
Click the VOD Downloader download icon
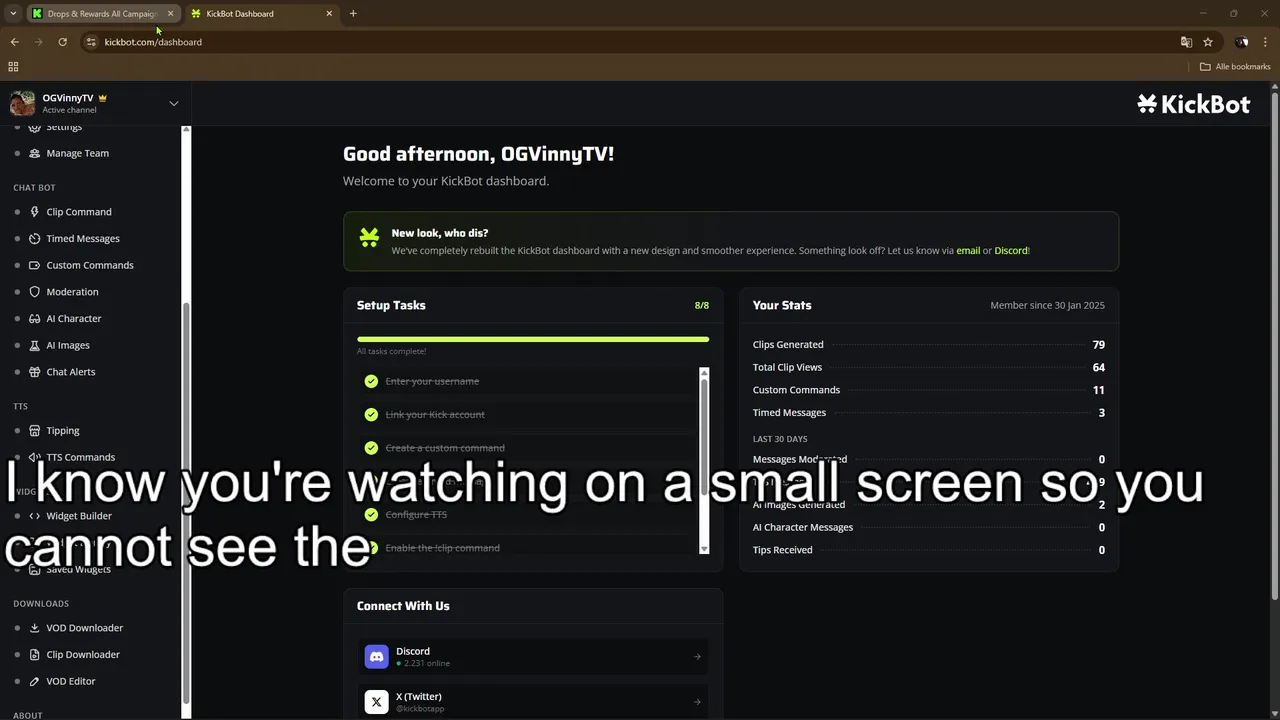click(35, 628)
